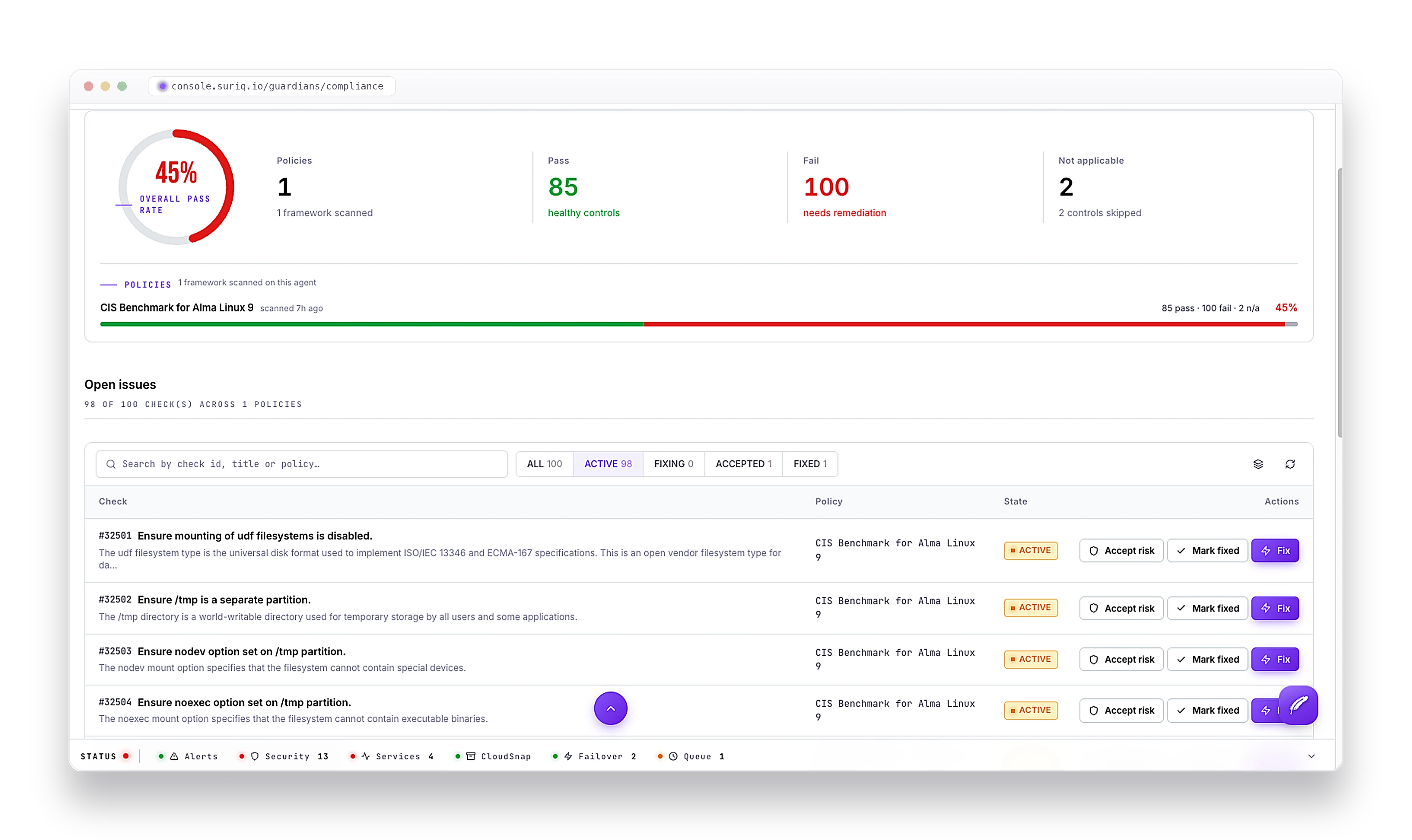
Task: Mark check #32502 as fixed
Action: pos(1207,608)
